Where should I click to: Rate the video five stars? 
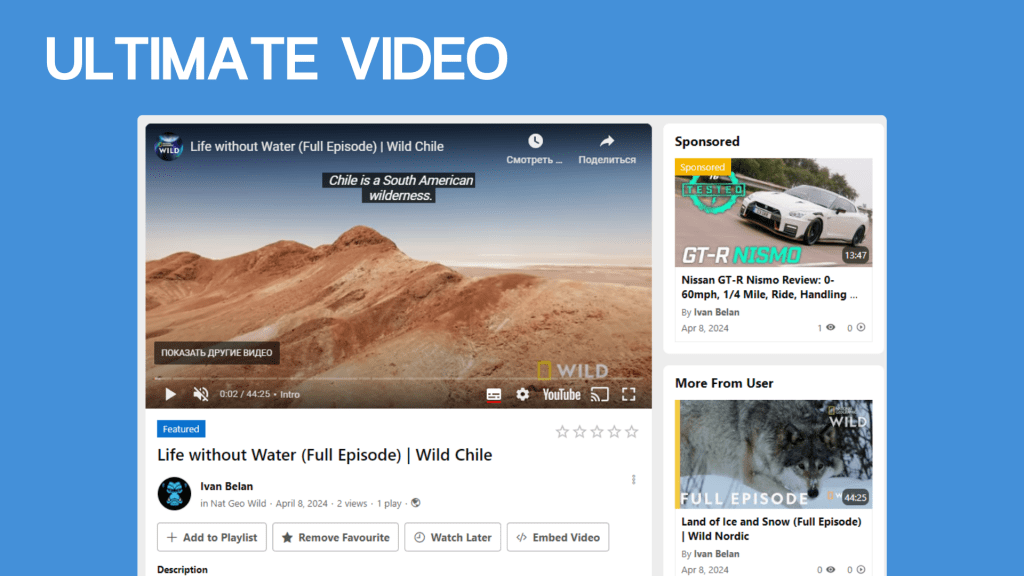tap(631, 432)
